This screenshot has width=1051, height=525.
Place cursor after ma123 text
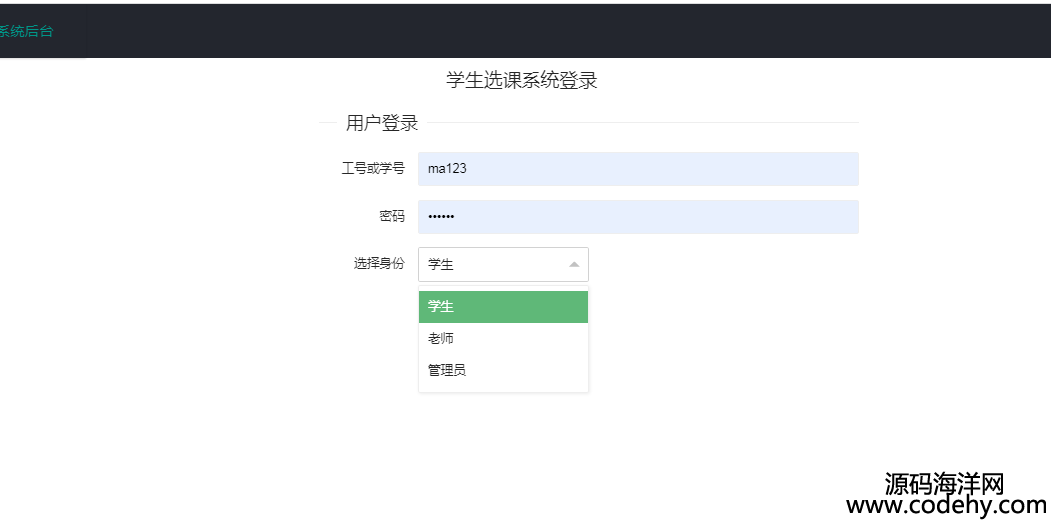tap(468, 169)
